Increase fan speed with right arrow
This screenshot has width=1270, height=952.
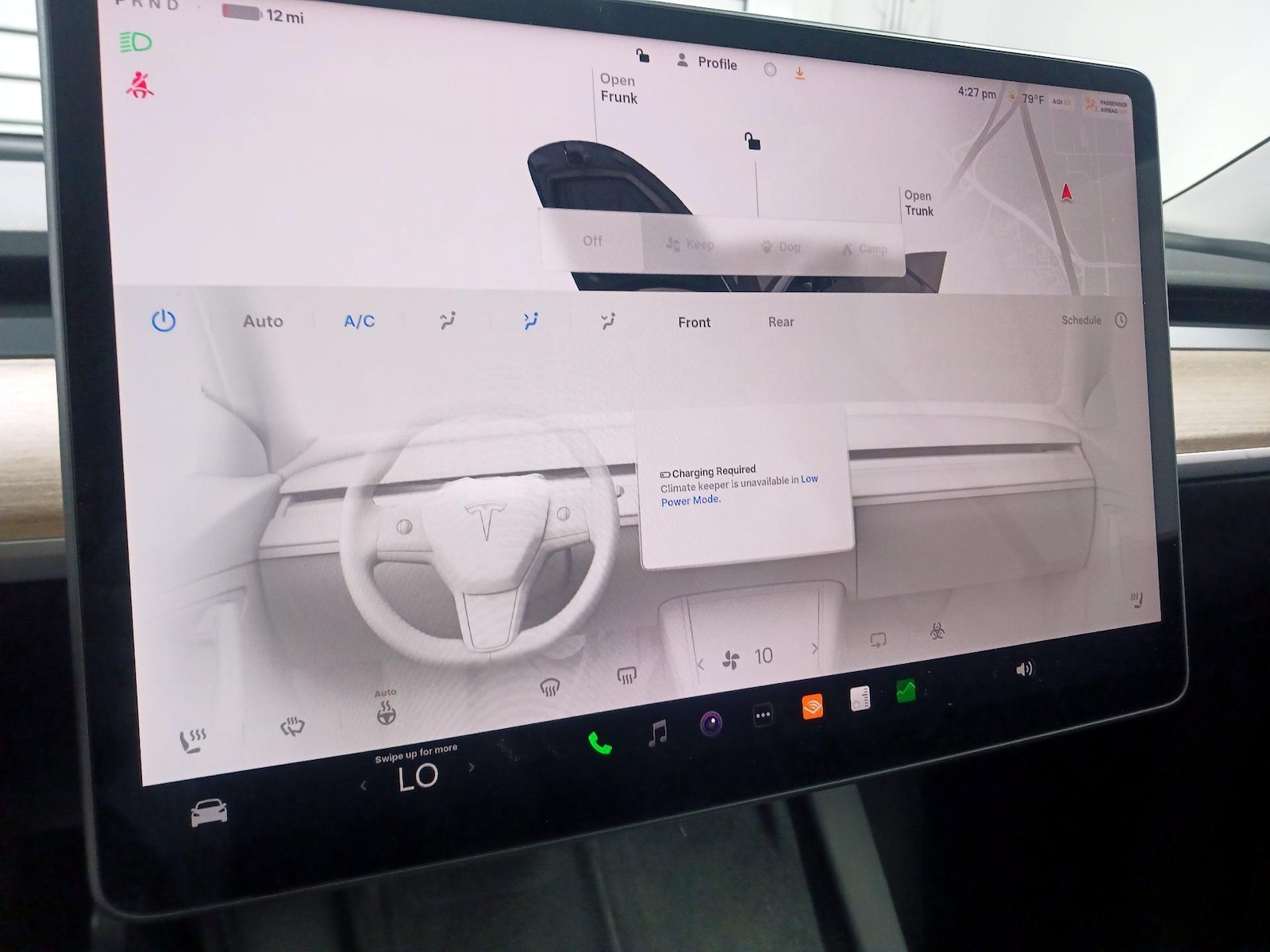click(814, 648)
